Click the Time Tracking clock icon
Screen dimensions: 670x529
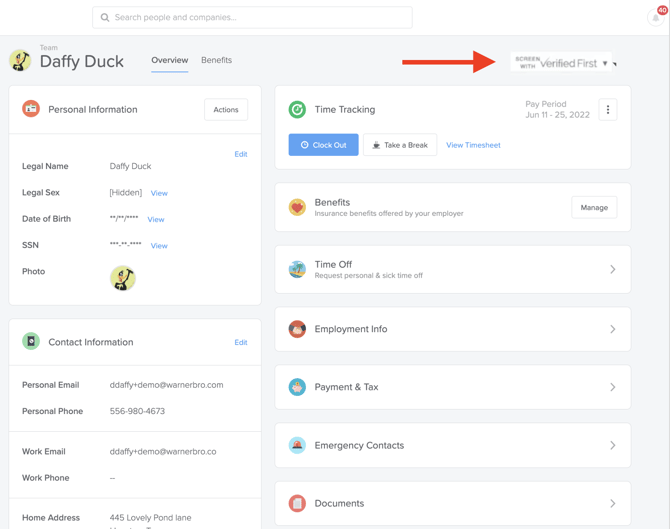tap(297, 109)
